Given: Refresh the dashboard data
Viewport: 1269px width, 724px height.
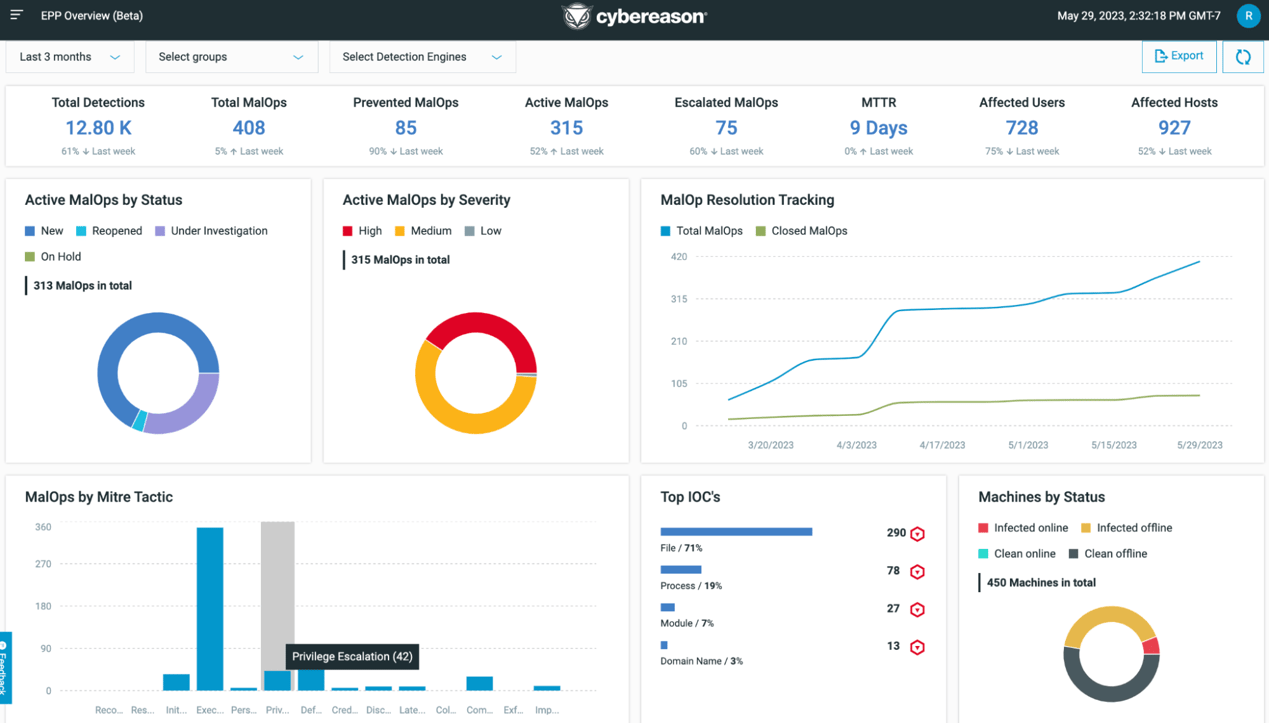Looking at the screenshot, I should point(1242,56).
